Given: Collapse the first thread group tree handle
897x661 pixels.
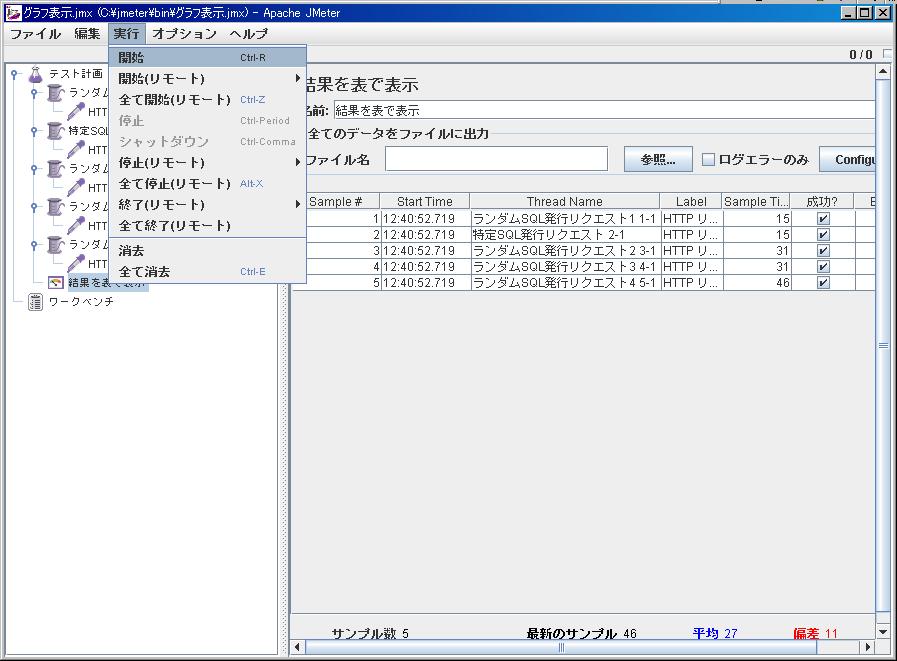Looking at the screenshot, I should tap(34, 93).
